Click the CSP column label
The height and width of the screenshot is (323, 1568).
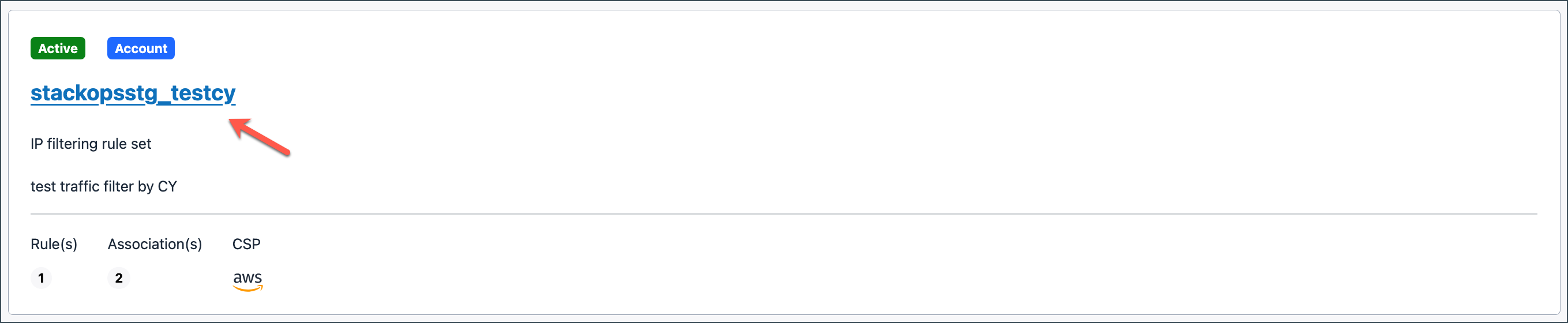246,244
